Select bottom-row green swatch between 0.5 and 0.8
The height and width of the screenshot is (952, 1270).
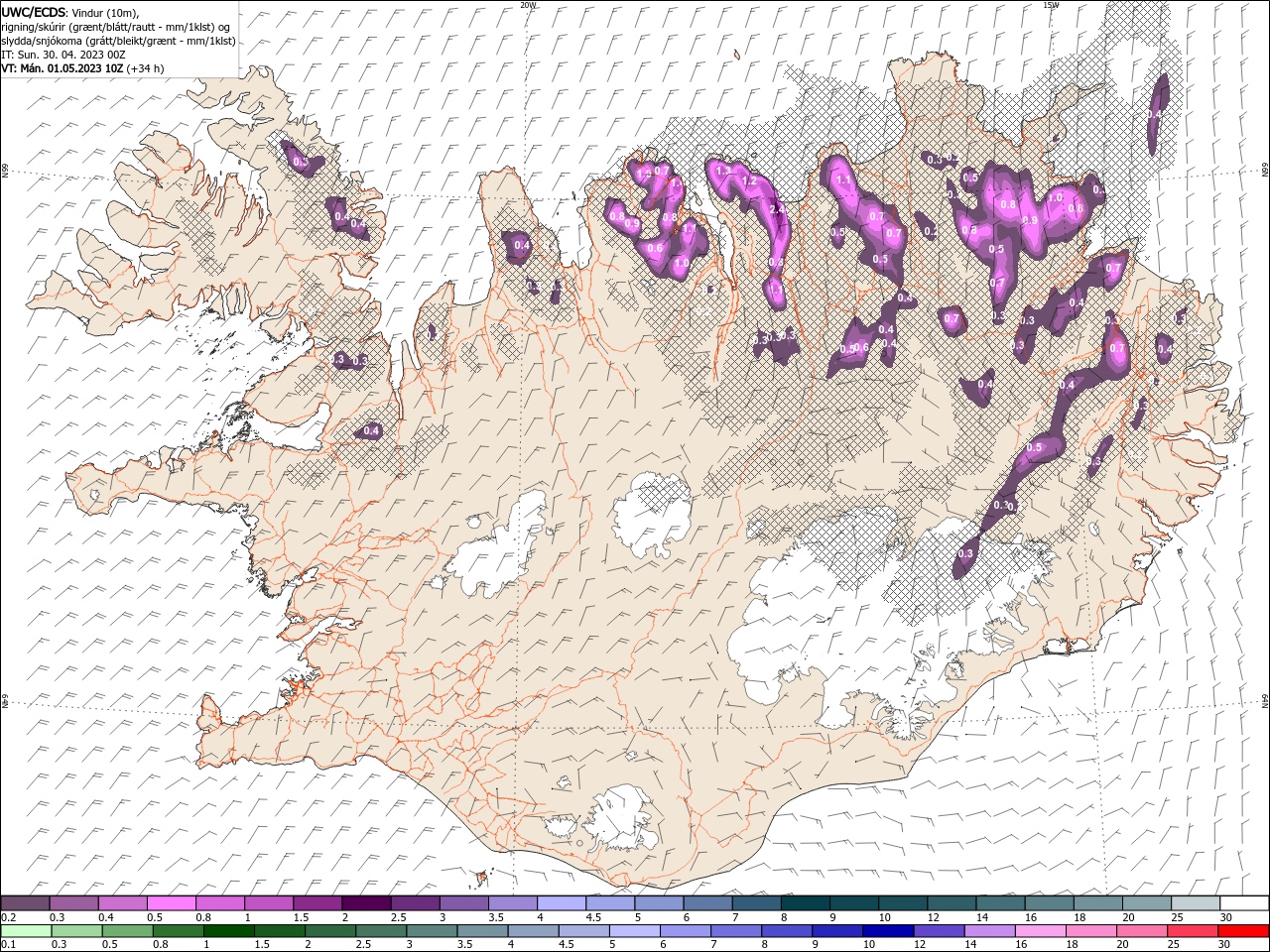tap(128, 931)
